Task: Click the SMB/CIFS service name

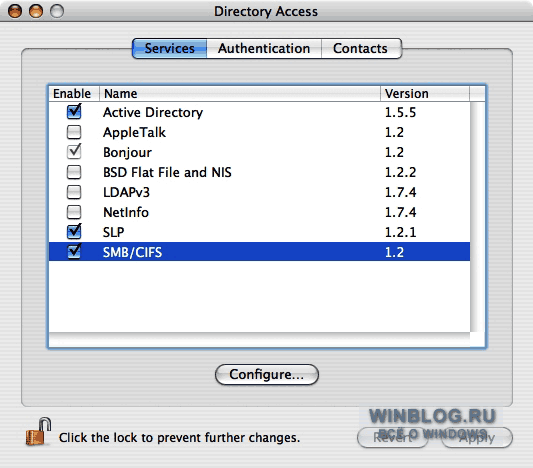Action: (x=132, y=253)
